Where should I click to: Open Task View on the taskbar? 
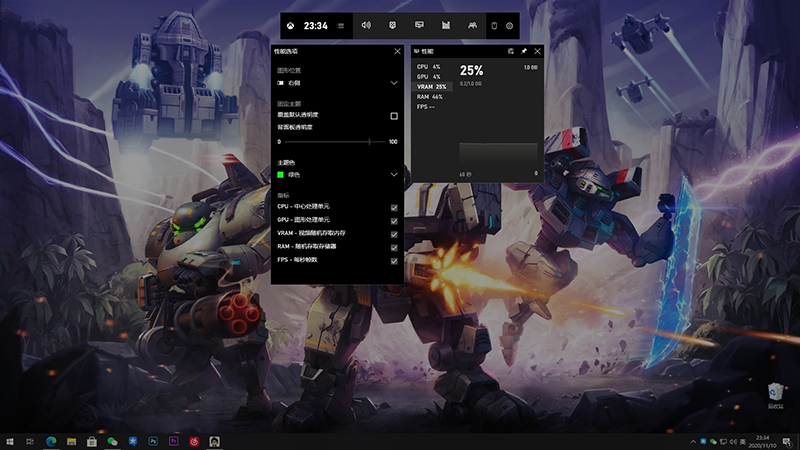point(30,441)
